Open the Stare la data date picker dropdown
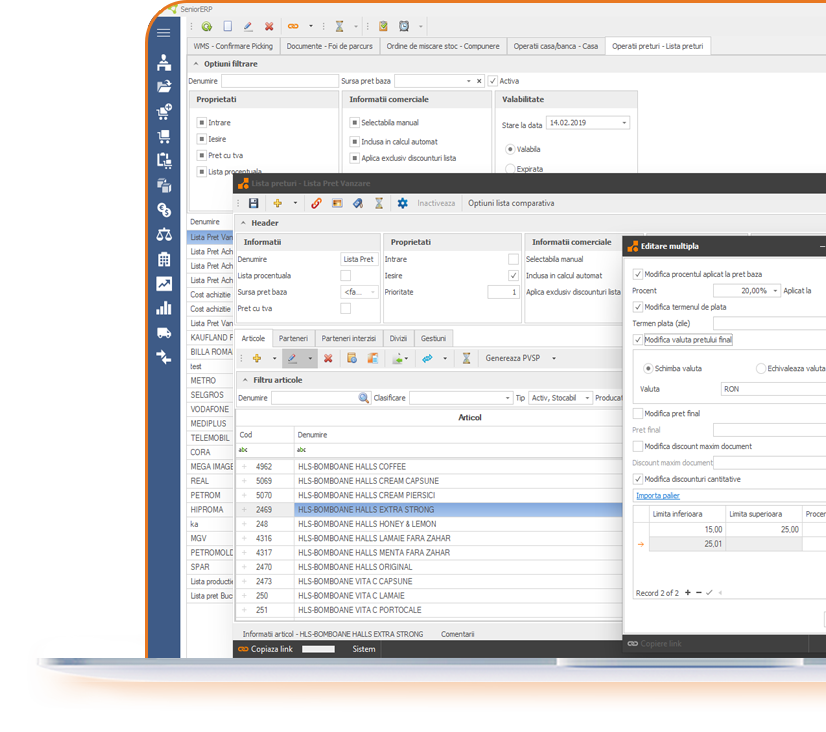826x732 pixels. (625, 121)
